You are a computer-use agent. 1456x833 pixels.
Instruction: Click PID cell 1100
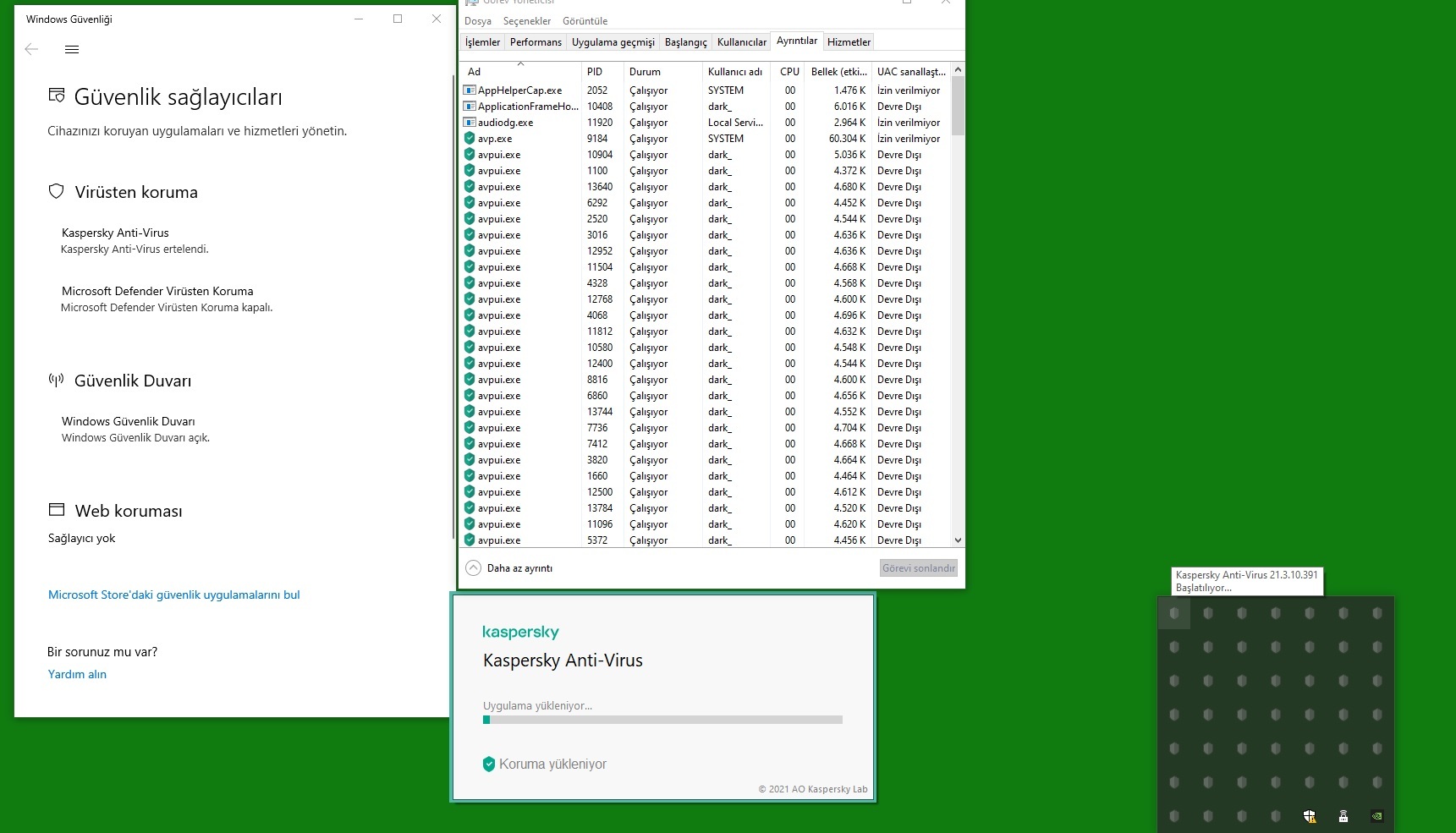pos(597,171)
